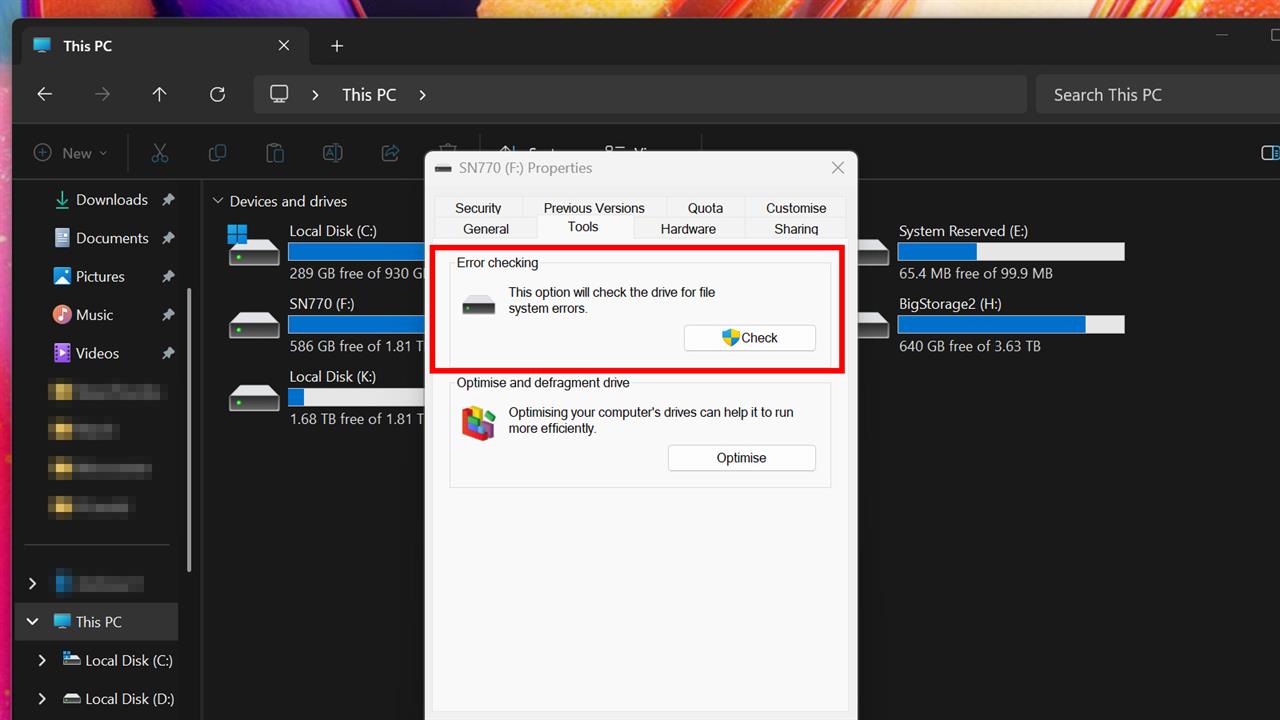Viewport: 1280px width, 720px height.
Task: Refresh the This PC view
Action: 217,94
